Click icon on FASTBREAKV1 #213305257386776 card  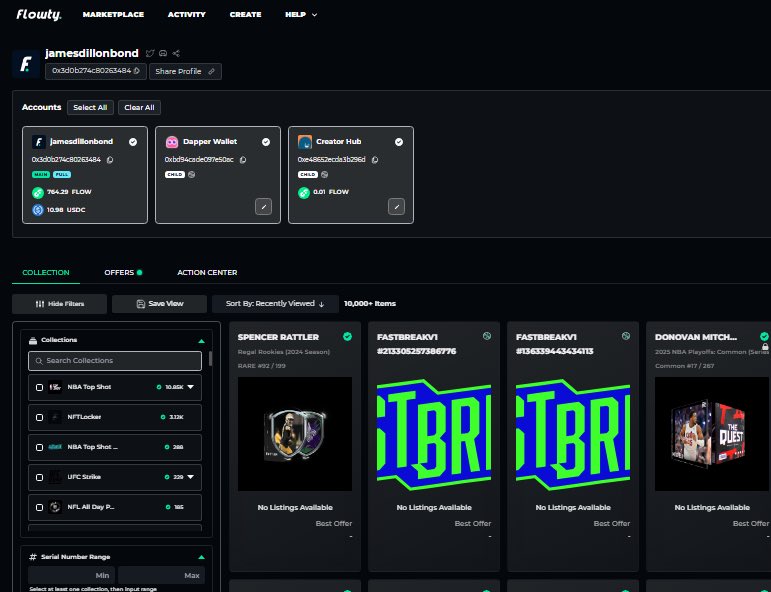pyautogui.click(x=487, y=336)
